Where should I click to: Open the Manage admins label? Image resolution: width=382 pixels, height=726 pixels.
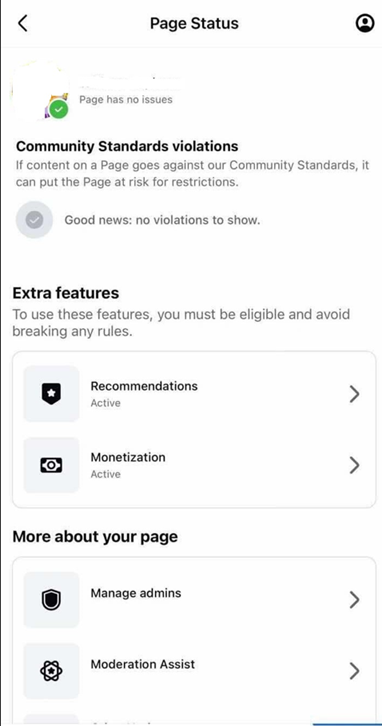(x=136, y=593)
